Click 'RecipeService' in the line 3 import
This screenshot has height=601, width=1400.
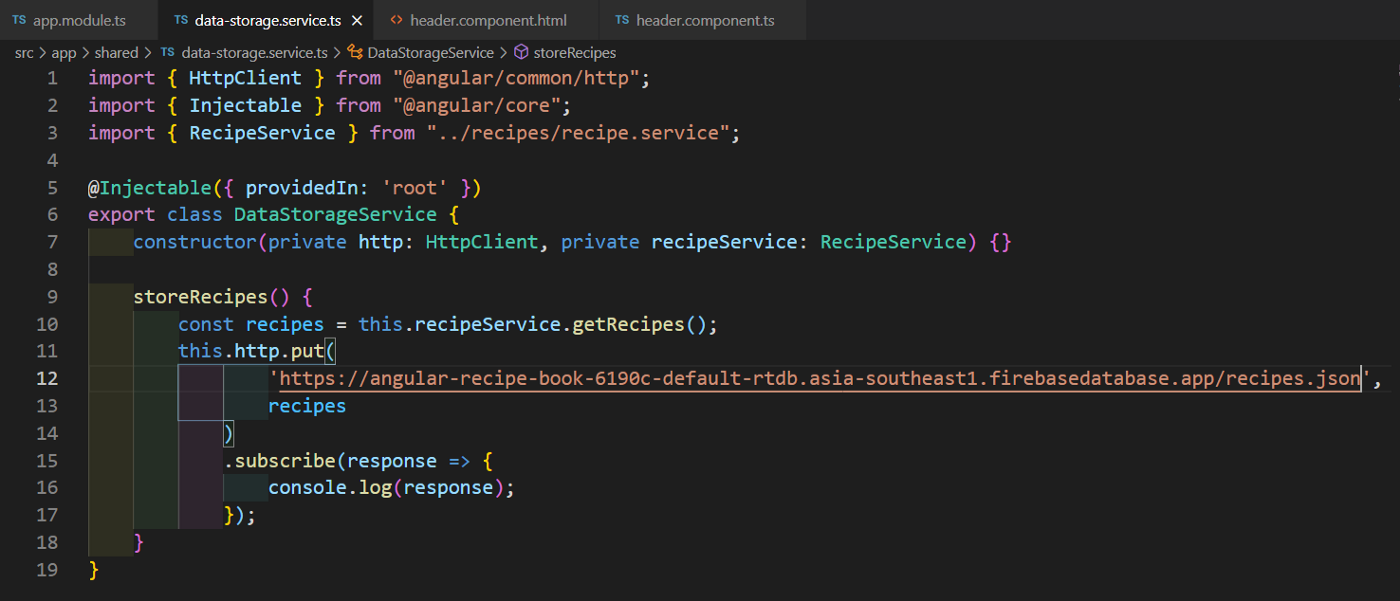[x=262, y=133]
